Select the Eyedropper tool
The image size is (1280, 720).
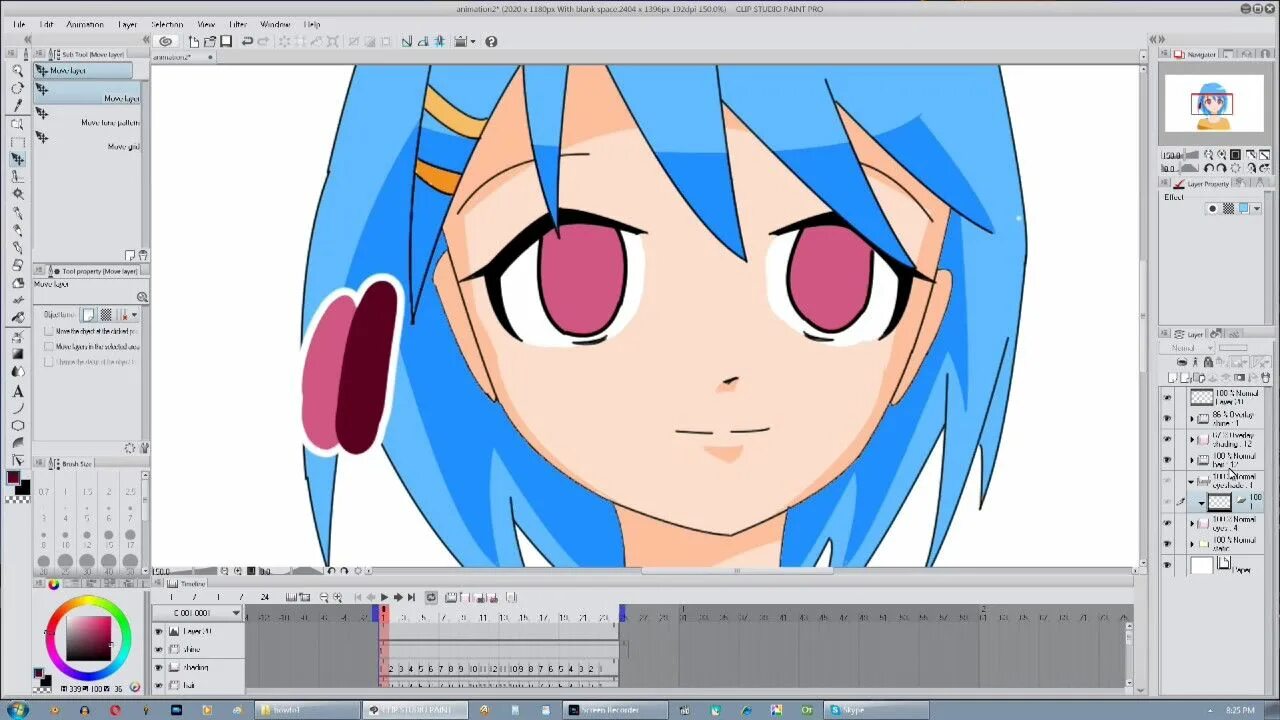click(x=17, y=106)
